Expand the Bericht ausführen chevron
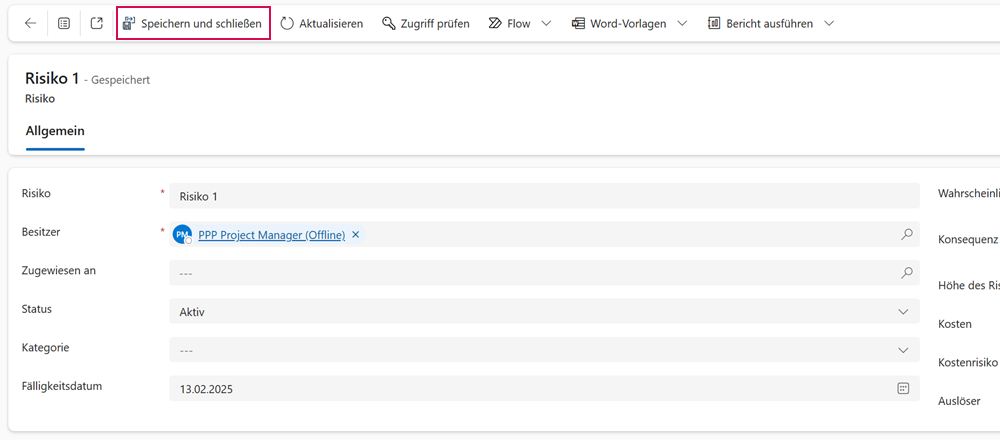 [x=828, y=23]
